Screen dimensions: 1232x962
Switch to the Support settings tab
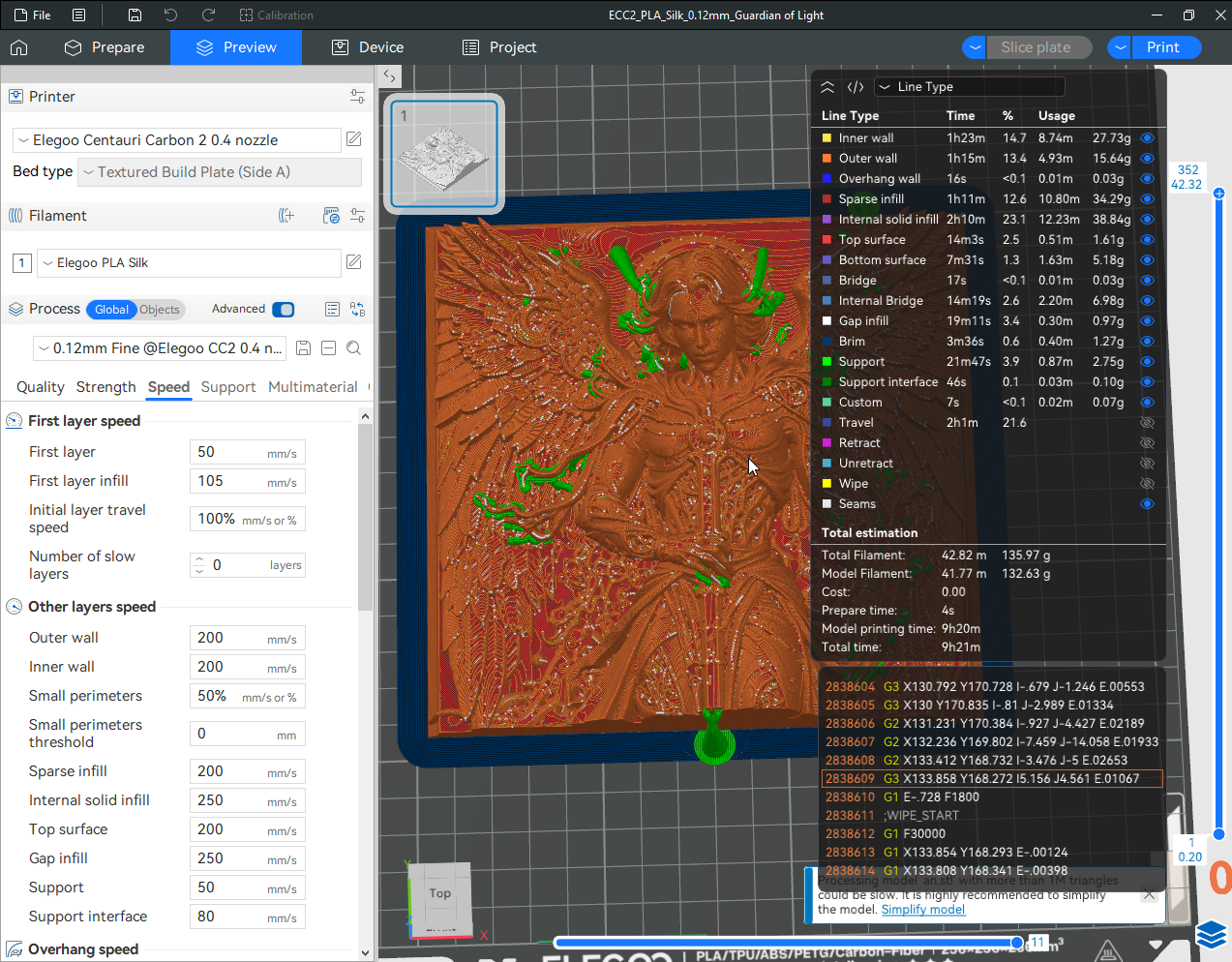coord(228,387)
